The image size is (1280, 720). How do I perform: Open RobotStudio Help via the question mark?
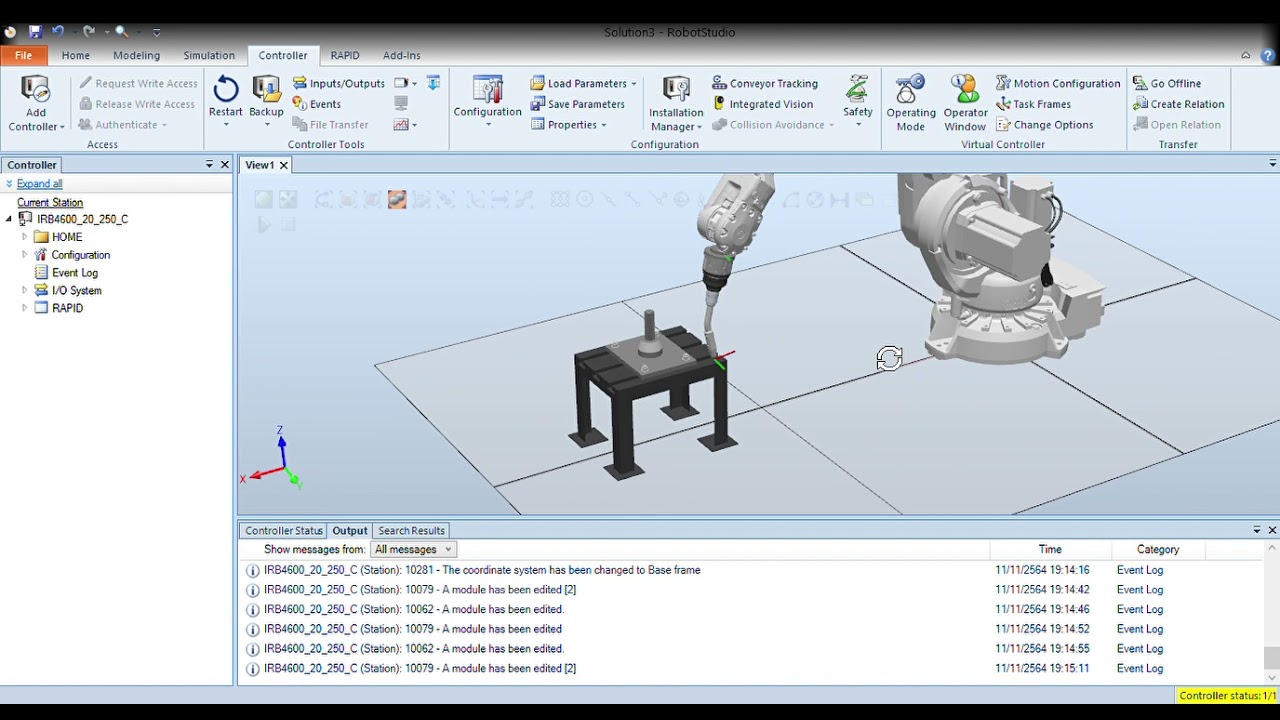pyautogui.click(x=1267, y=56)
